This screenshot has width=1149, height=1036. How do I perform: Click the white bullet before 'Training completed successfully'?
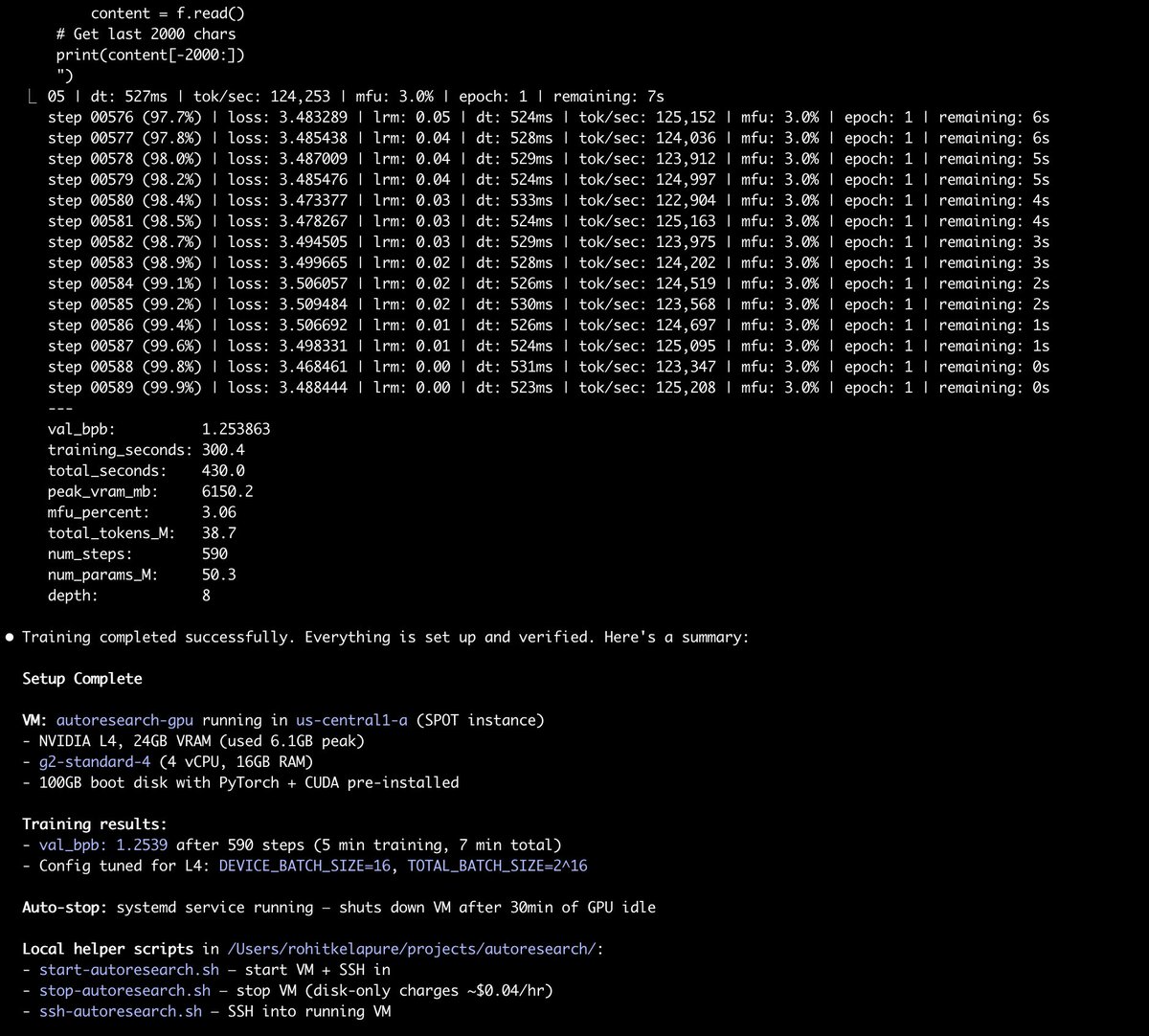(x=11, y=638)
